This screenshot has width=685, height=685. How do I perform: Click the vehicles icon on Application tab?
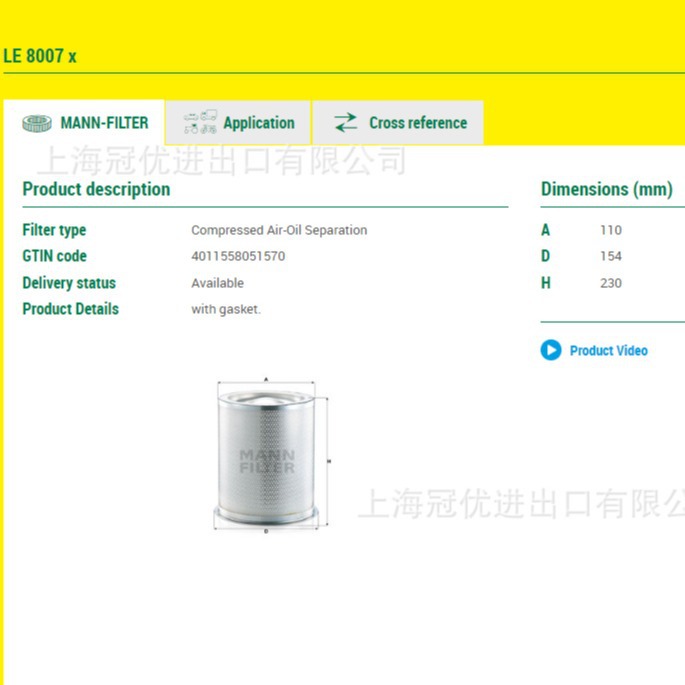click(x=200, y=122)
